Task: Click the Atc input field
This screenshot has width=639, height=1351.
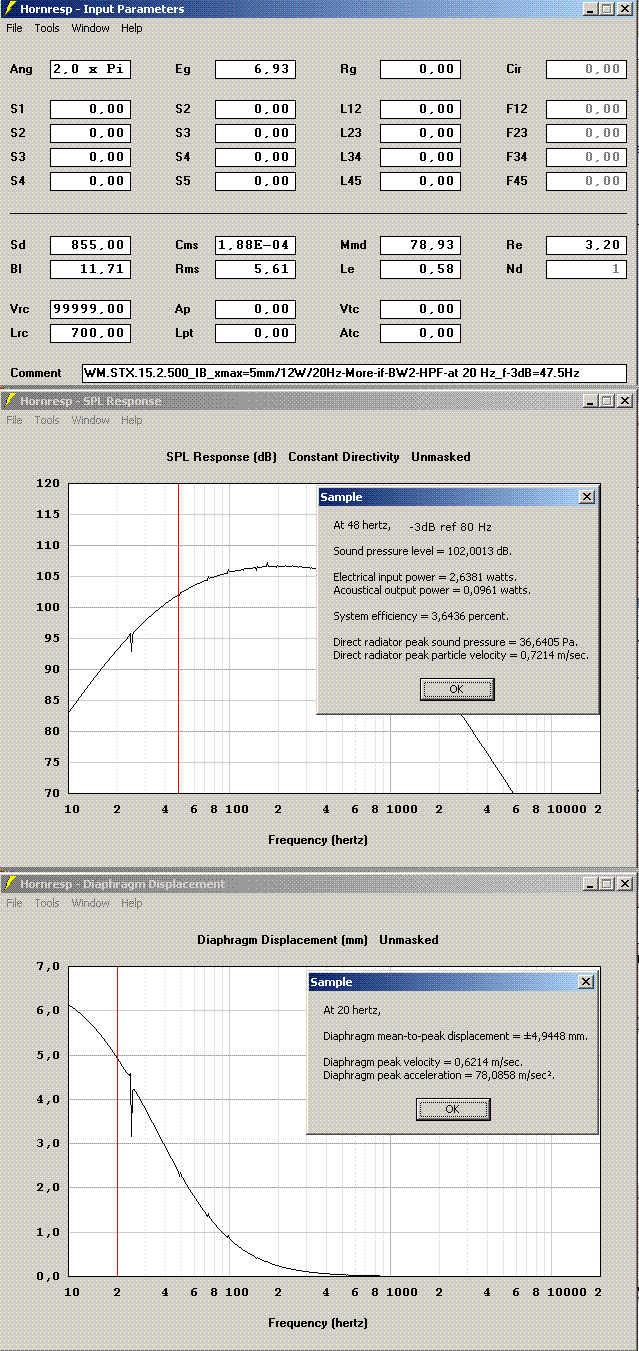Action: pos(420,333)
